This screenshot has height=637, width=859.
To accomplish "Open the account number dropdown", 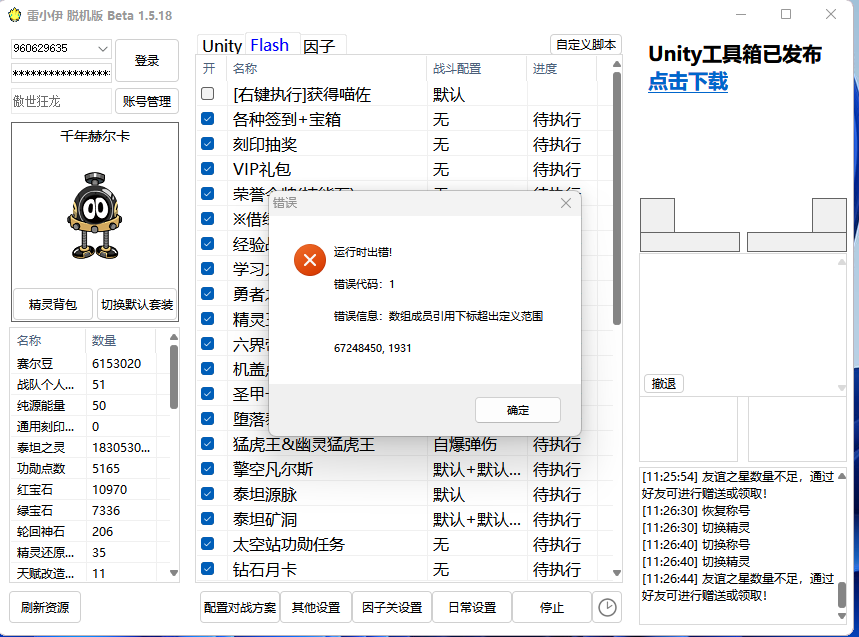I will tap(102, 49).
